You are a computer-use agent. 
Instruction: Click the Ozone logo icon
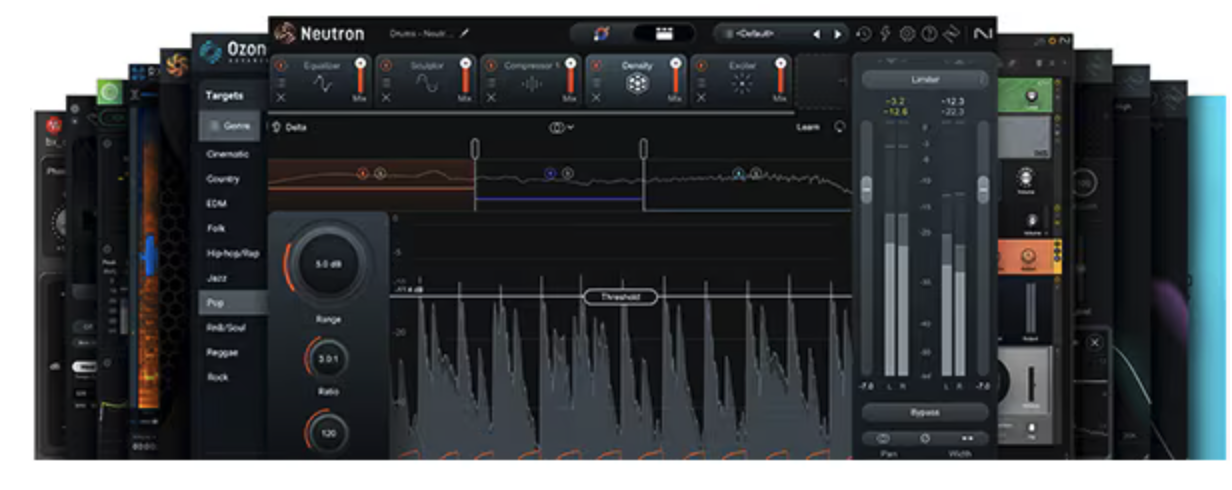[211, 51]
